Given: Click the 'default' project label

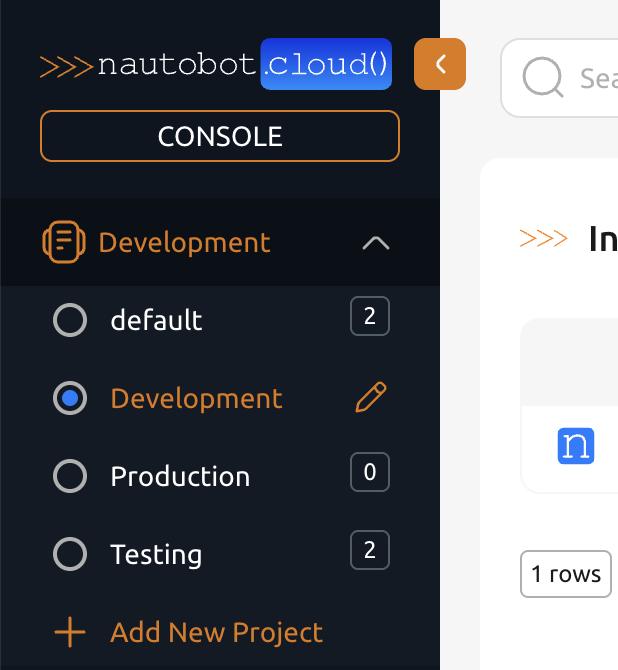Looking at the screenshot, I should coord(156,320).
